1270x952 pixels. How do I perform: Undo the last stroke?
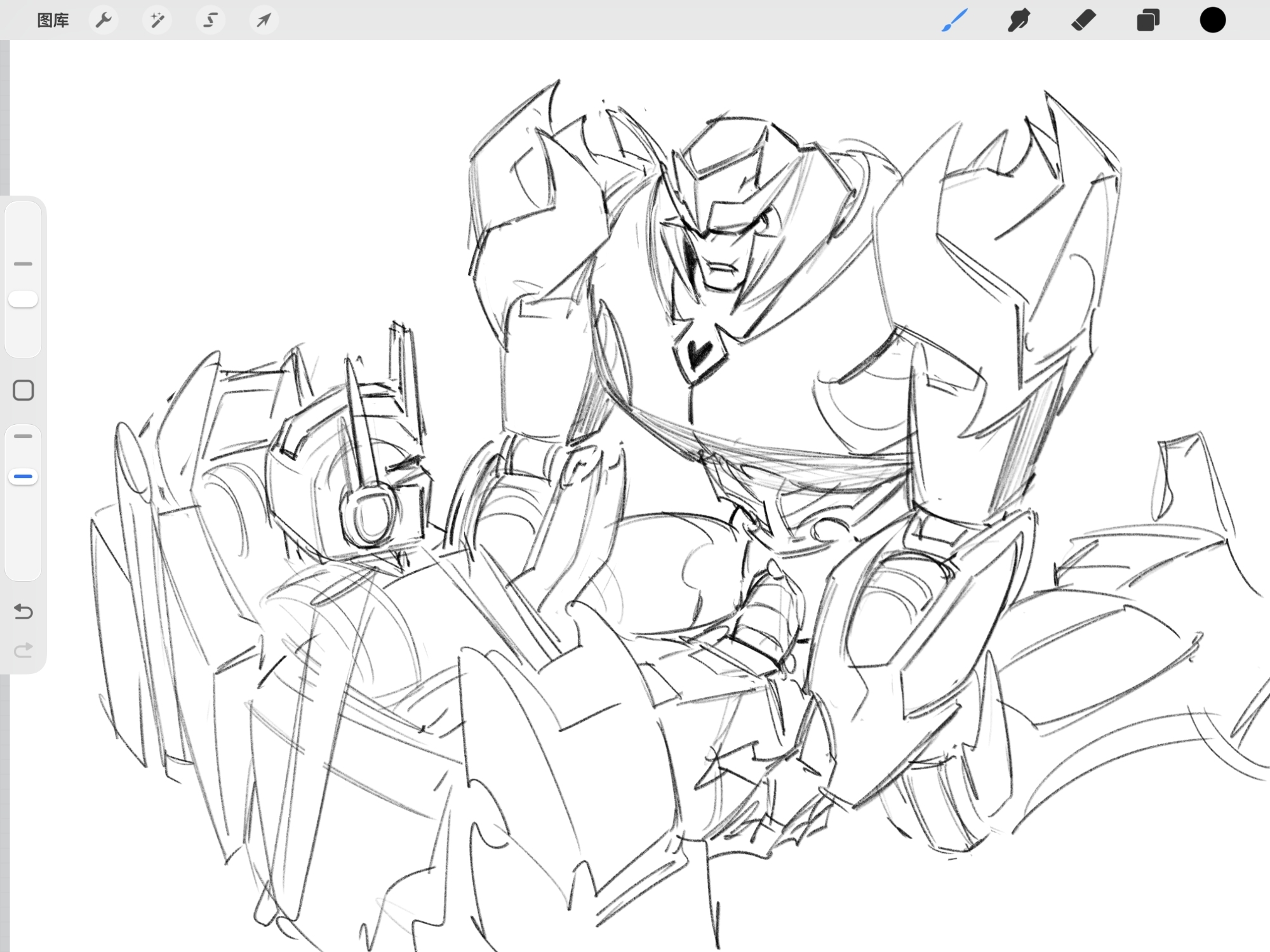(x=23, y=611)
